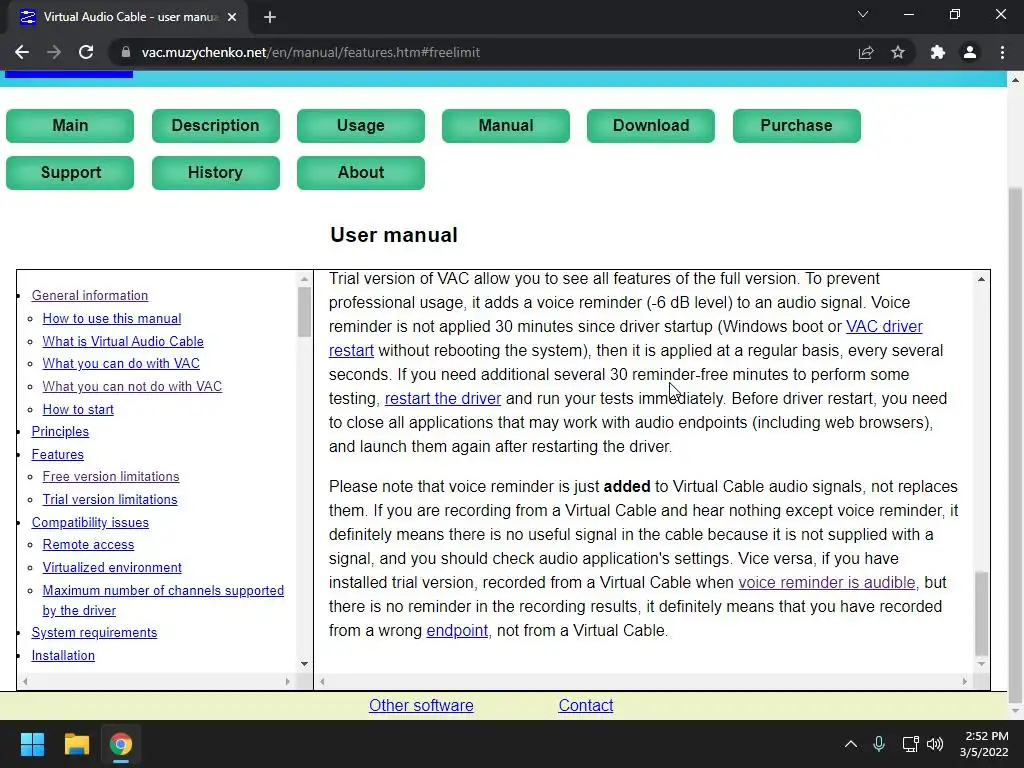Reload the current page
This screenshot has width=1024, height=768.
[86, 52]
